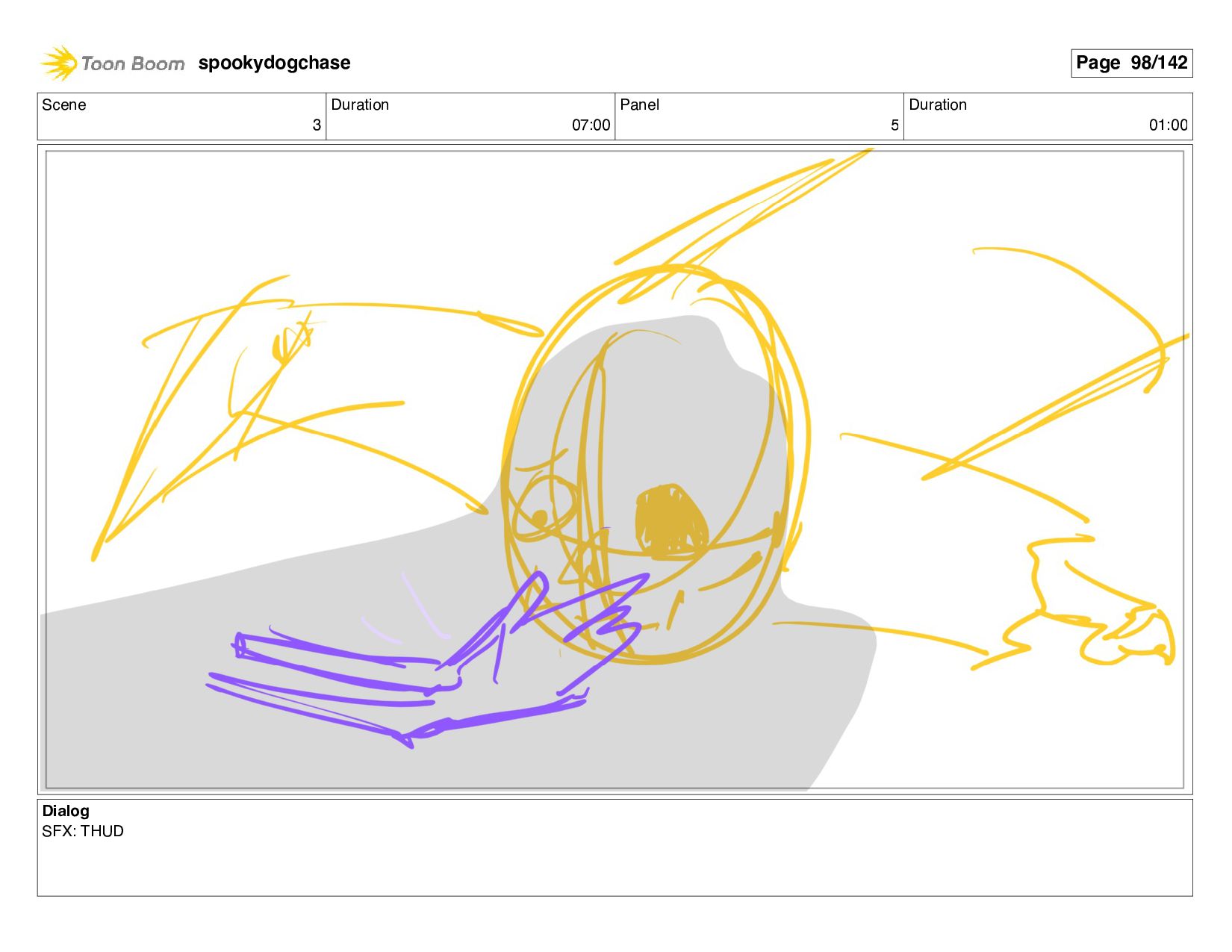Select the 'SFX: THUD' dialog text
Image resolution: width=1232 pixels, height=952 pixels.
click(x=83, y=831)
